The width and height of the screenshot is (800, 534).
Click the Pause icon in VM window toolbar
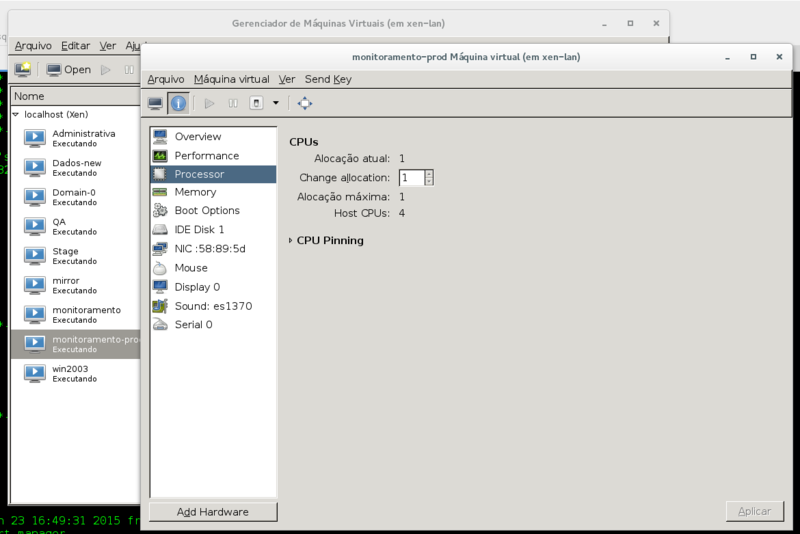tap(233, 104)
